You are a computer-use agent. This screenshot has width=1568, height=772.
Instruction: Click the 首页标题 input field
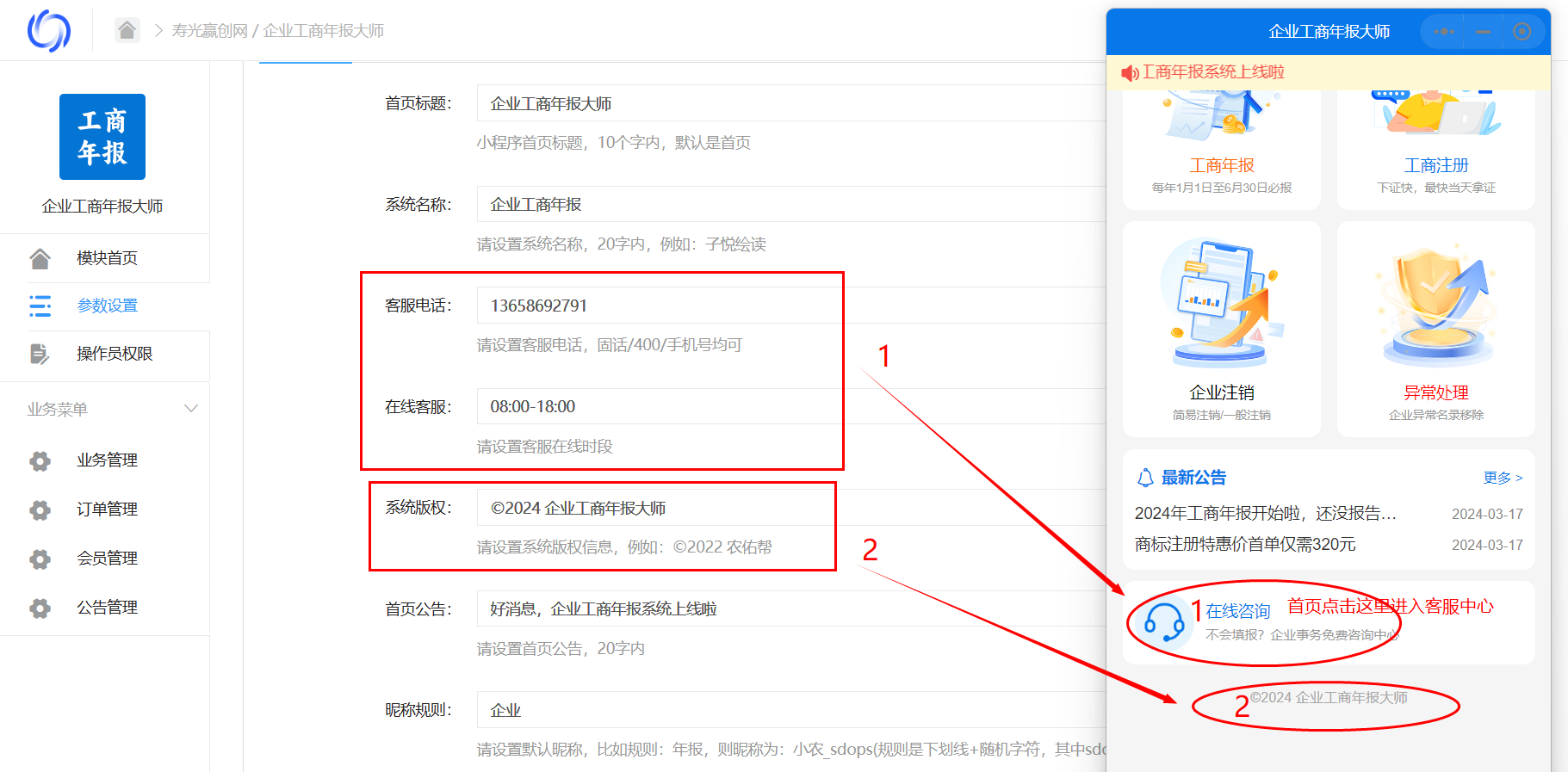(x=791, y=103)
